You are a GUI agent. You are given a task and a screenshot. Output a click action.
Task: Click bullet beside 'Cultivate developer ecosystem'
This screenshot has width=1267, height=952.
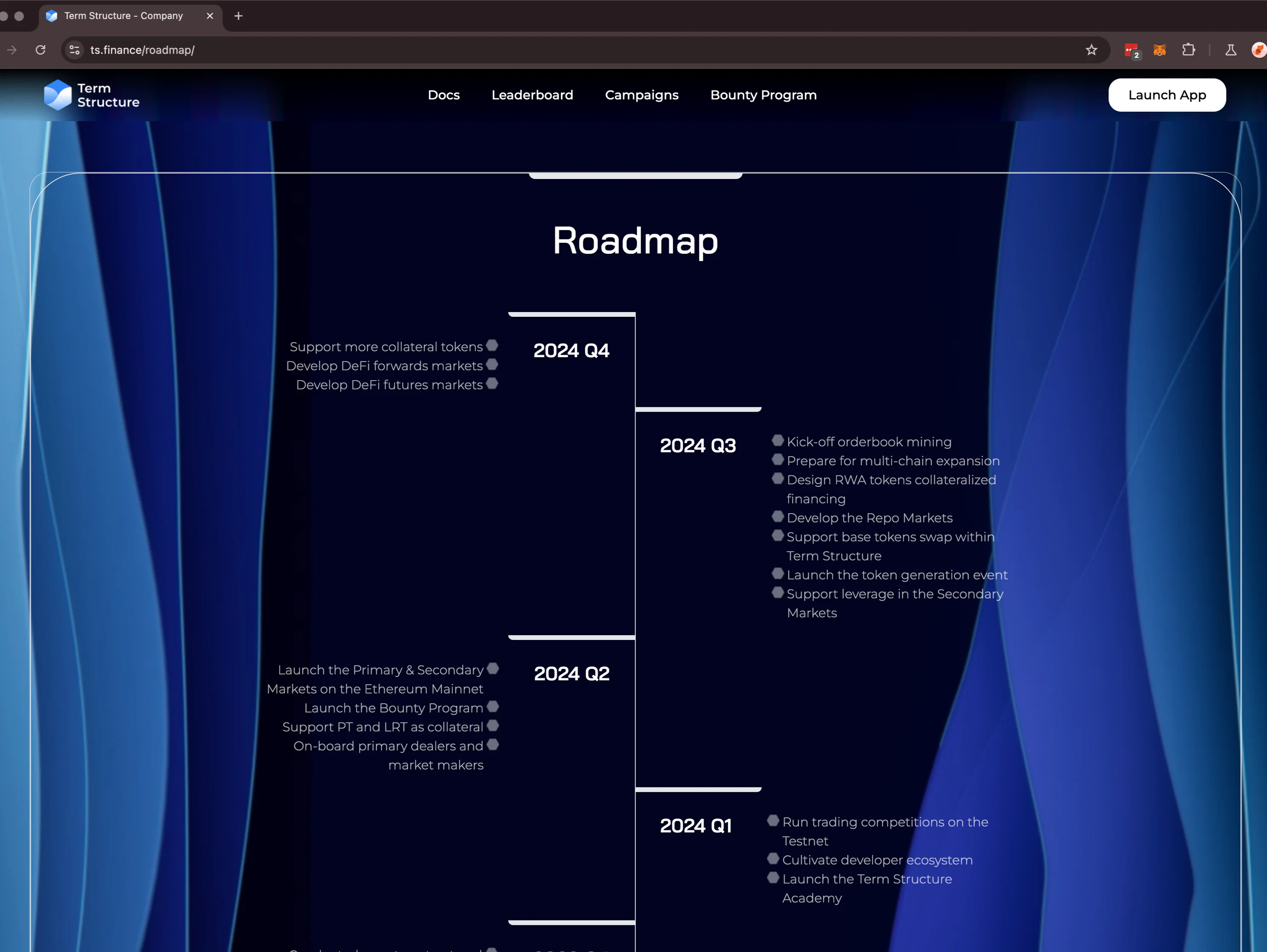click(773, 858)
